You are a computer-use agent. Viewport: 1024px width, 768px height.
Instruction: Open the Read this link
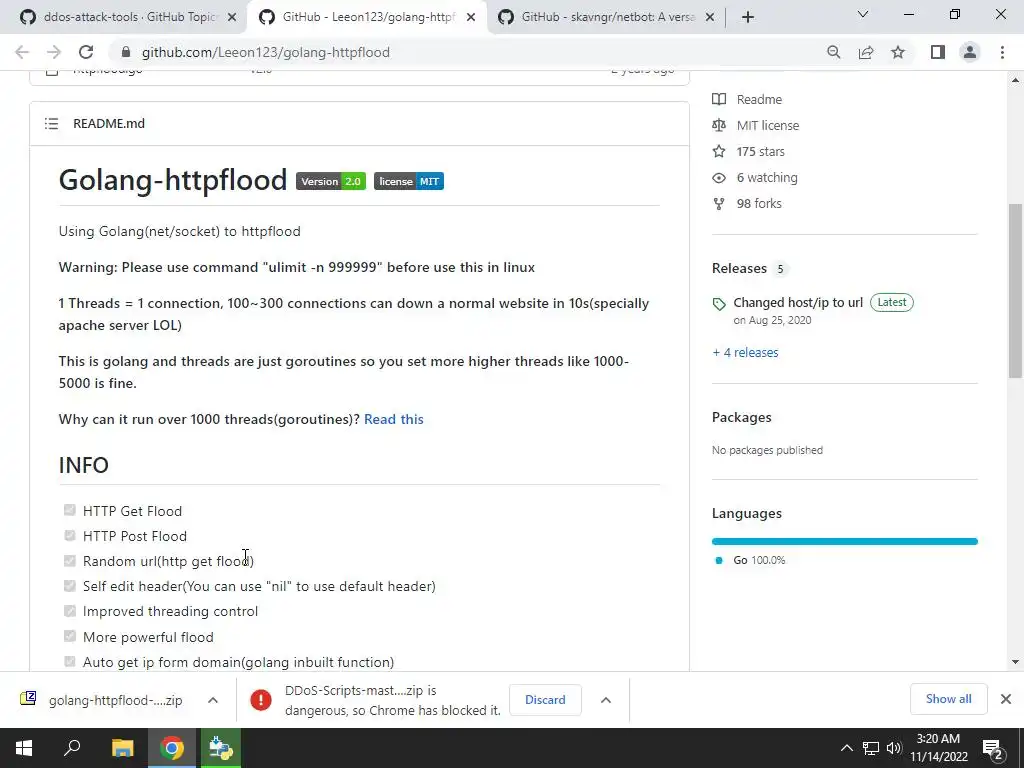coord(393,419)
